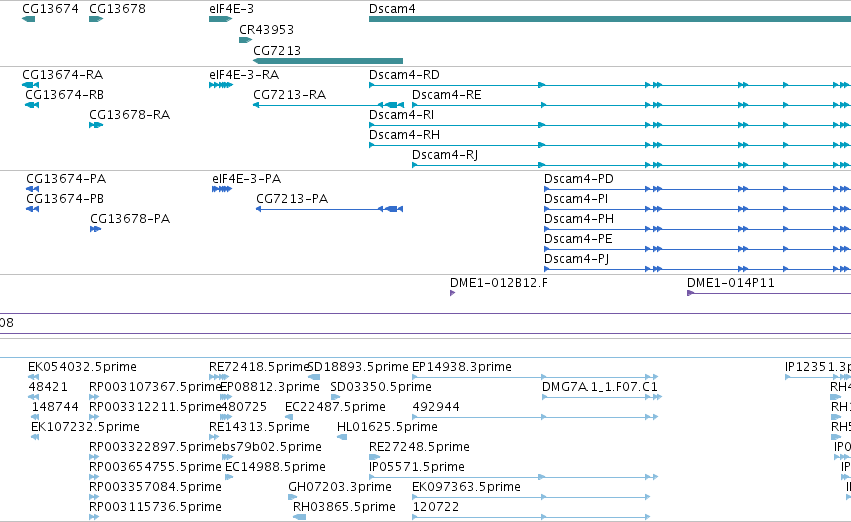Select transcript CG13674-RB

coord(64,94)
